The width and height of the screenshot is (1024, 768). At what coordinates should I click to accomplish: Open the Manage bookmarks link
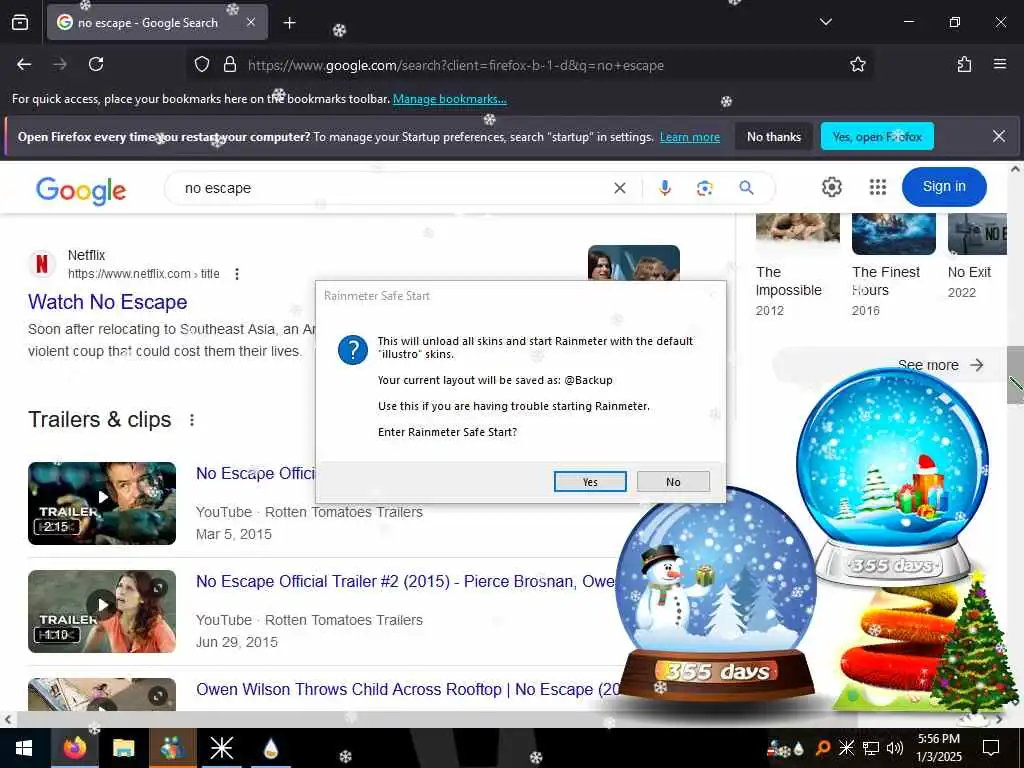449,99
